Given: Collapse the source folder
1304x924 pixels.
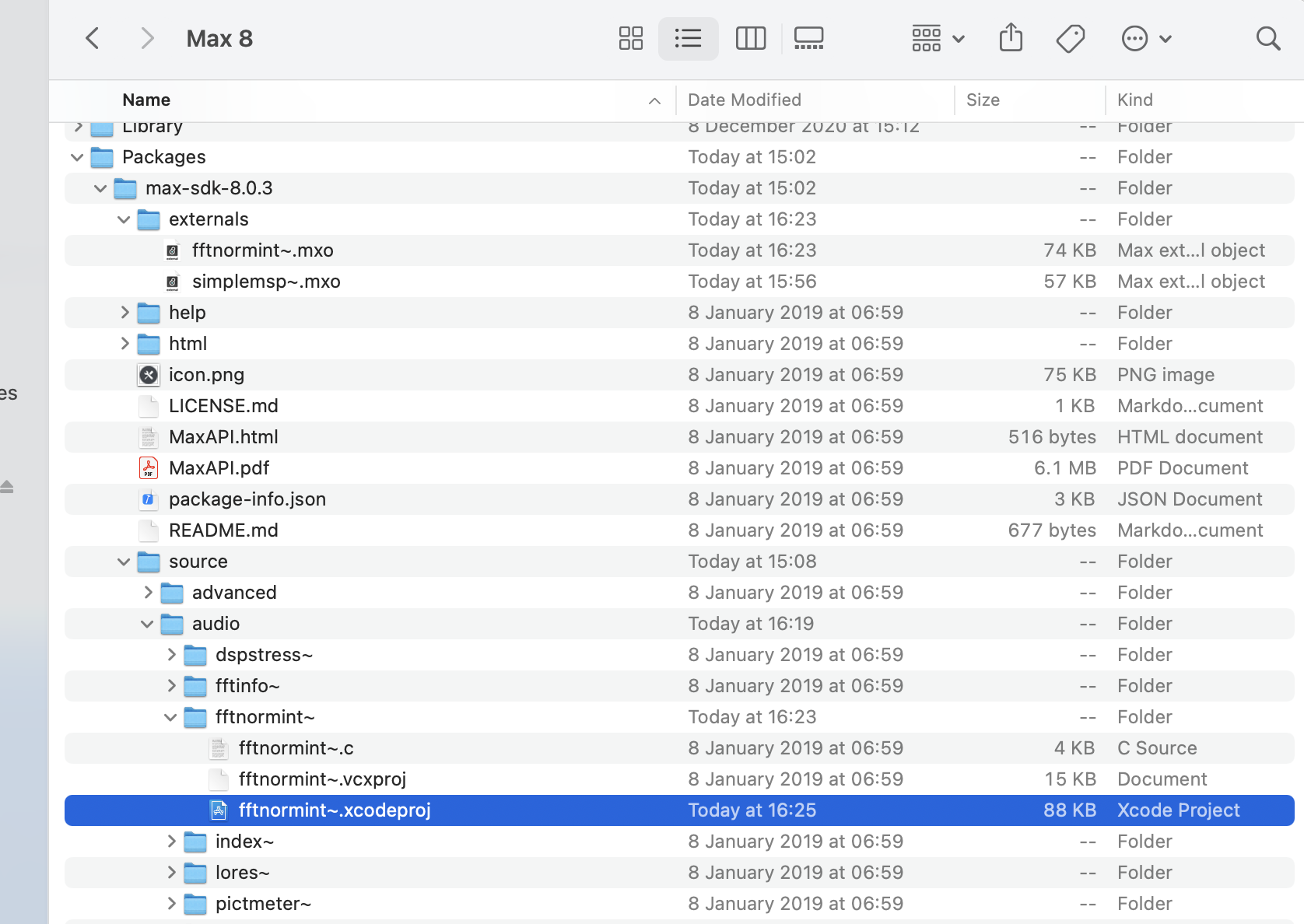Looking at the screenshot, I should click(x=124, y=562).
